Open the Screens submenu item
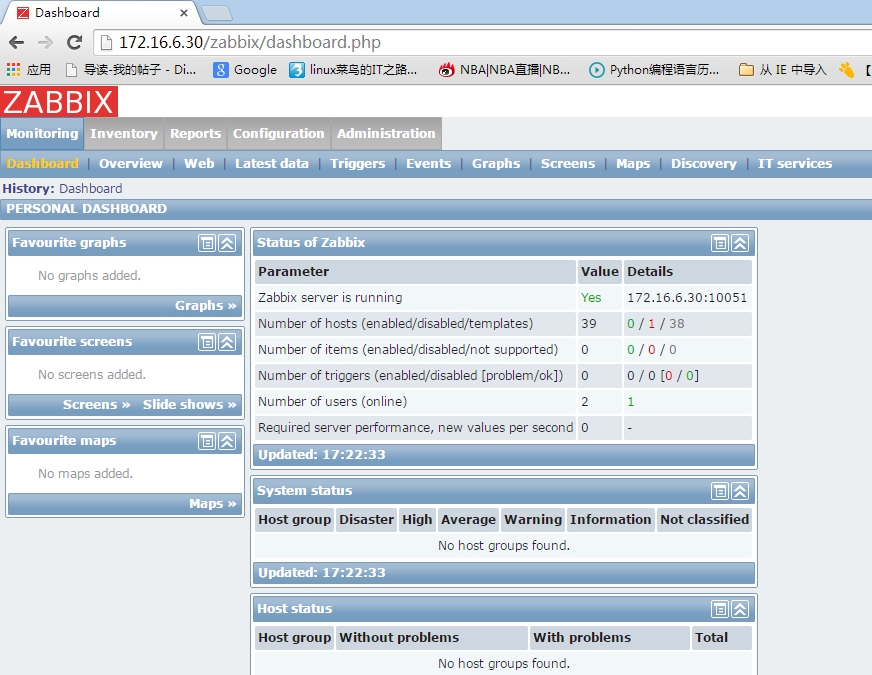 point(568,163)
